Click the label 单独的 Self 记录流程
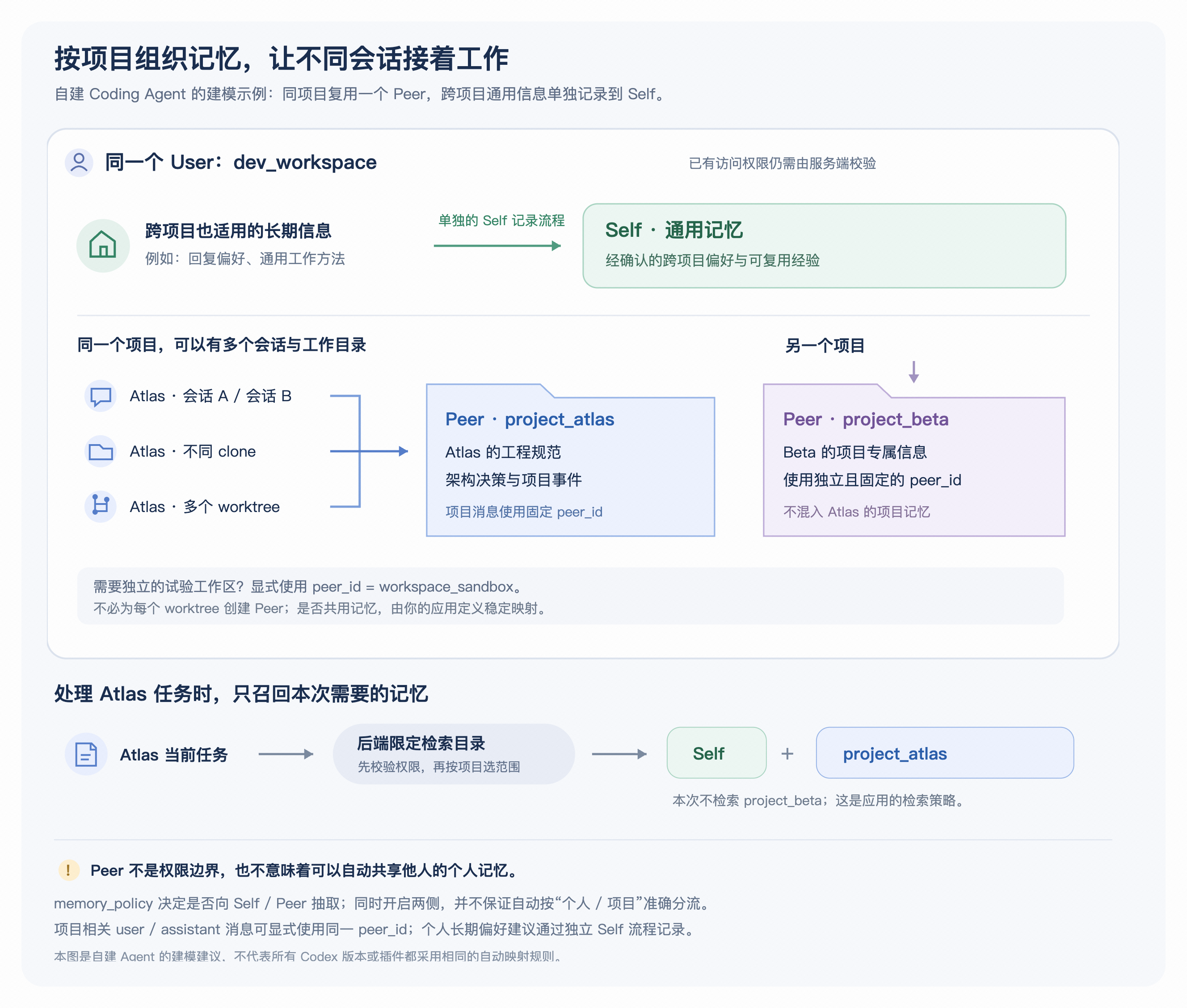This screenshot has height=1008, width=1187. (501, 221)
